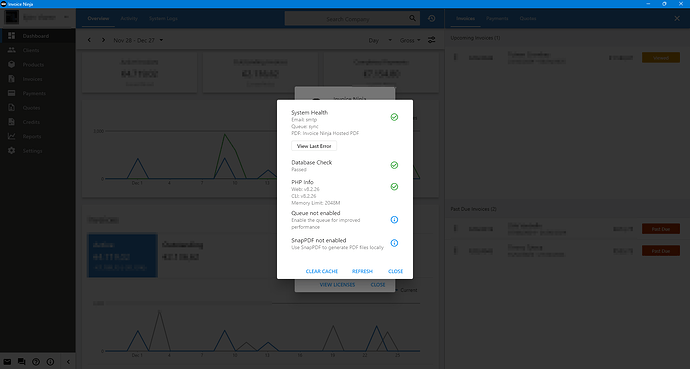
Task: Click the CLEAR CACHE button
Action: (322, 271)
